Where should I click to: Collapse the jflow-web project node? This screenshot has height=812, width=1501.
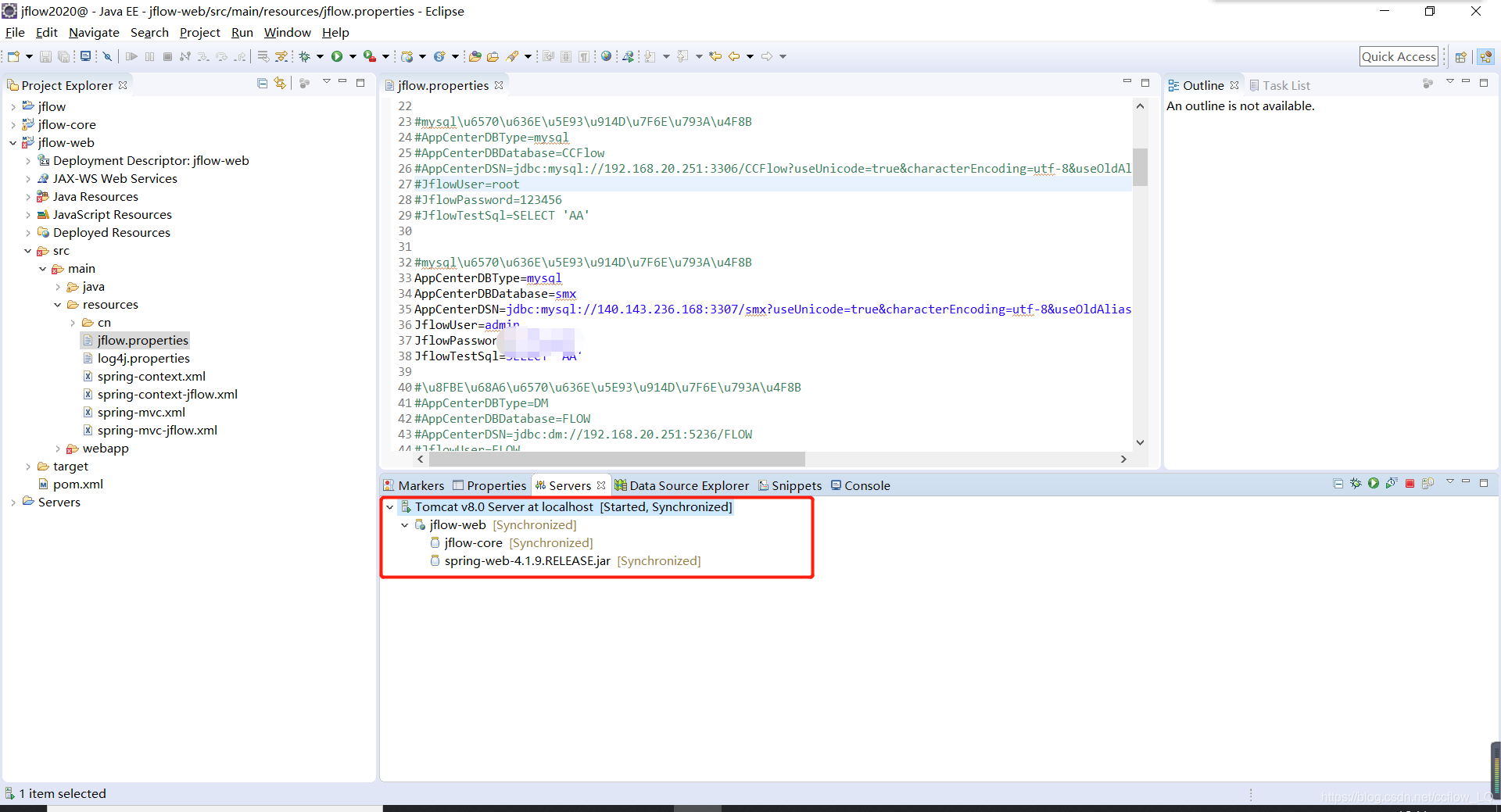point(13,143)
